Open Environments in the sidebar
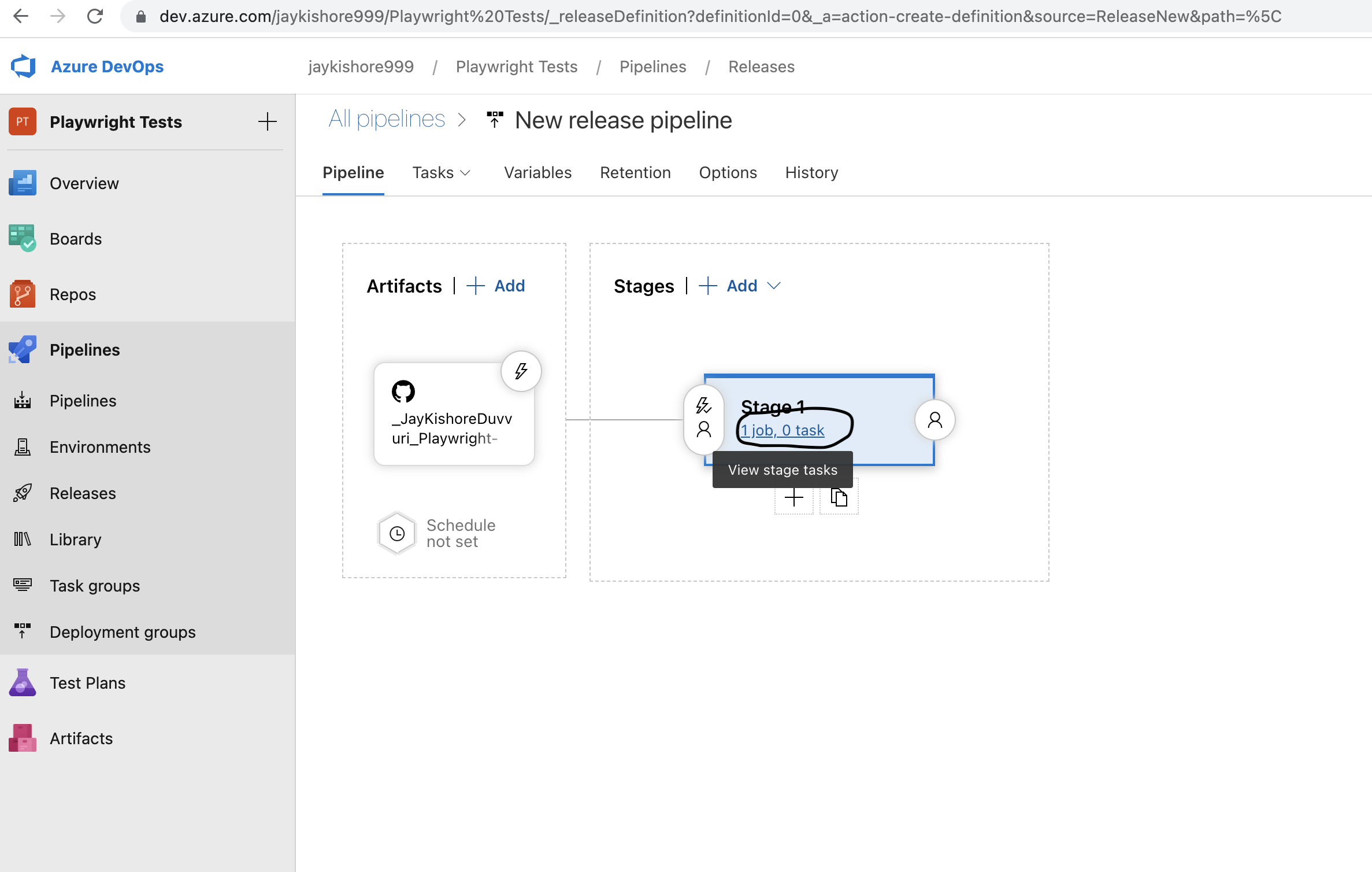 pos(147,447)
